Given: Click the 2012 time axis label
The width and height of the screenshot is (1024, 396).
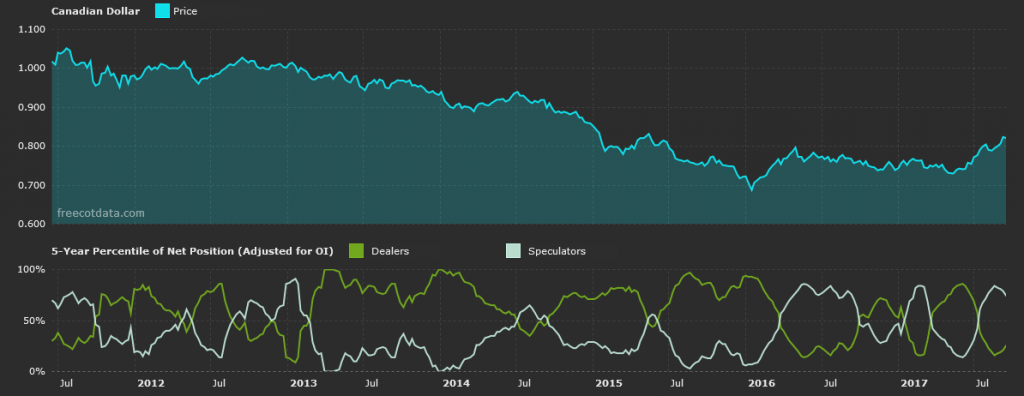Looking at the screenshot, I should (151, 383).
